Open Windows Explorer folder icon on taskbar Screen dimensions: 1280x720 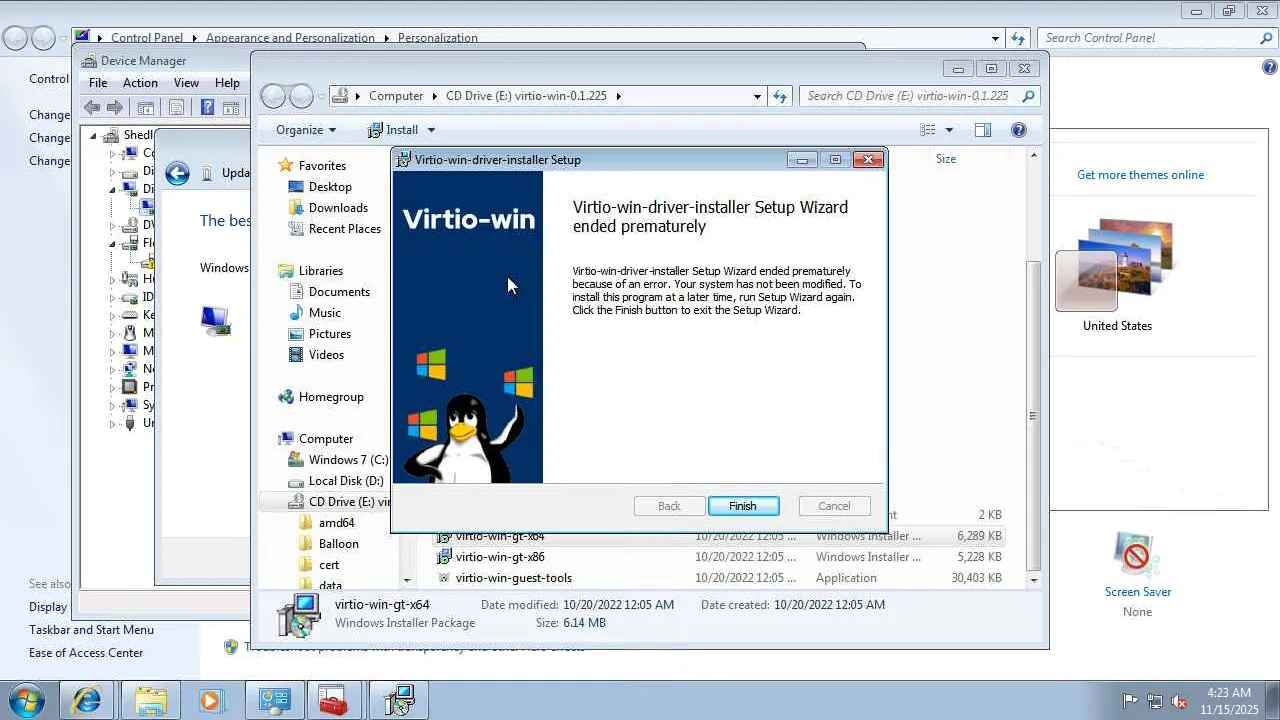pyautogui.click(x=150, y=700)
